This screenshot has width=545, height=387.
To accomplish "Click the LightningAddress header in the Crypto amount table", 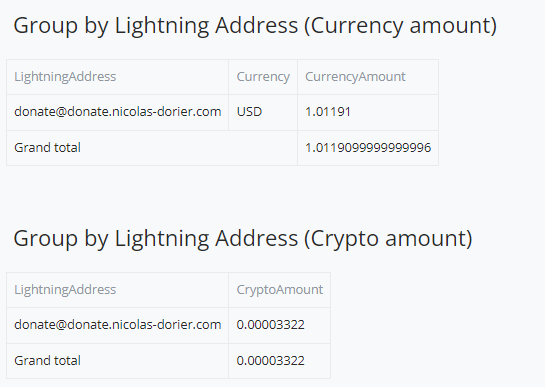I will coord(65,289).
